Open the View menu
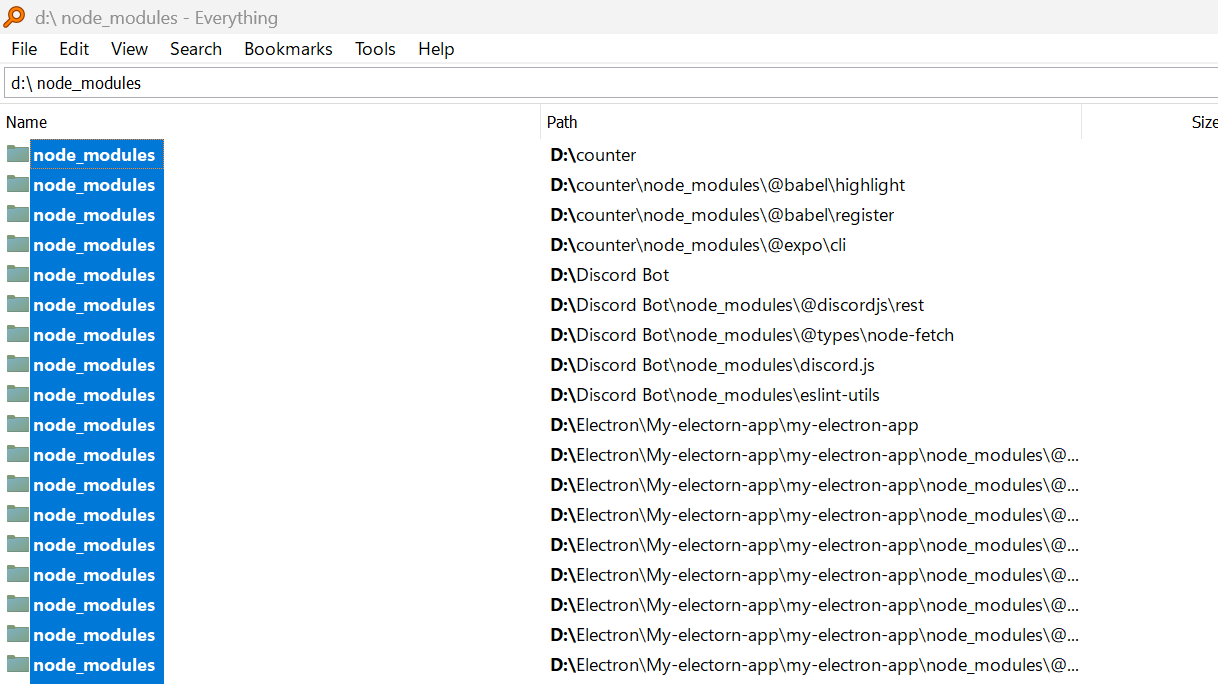 pyautogui.click(x=130, y=49)
